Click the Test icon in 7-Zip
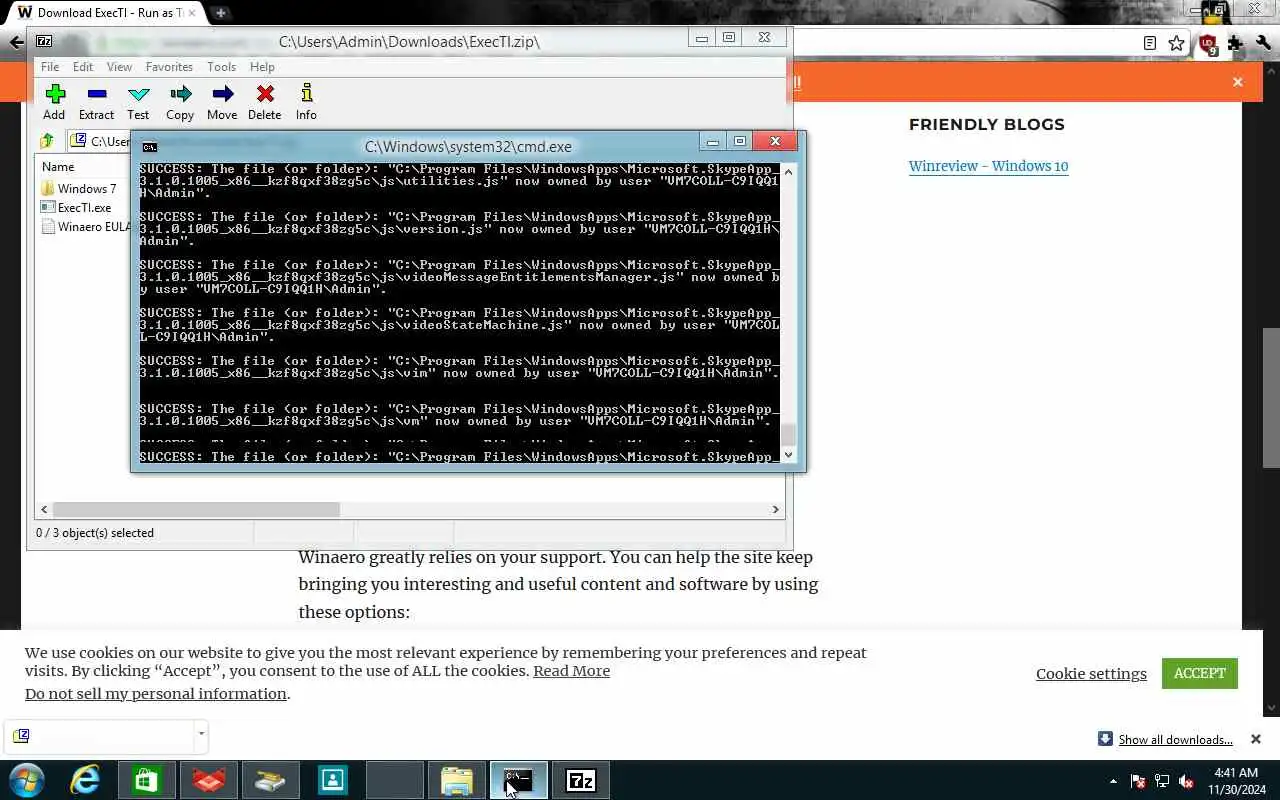 click(x=138, y=94)
